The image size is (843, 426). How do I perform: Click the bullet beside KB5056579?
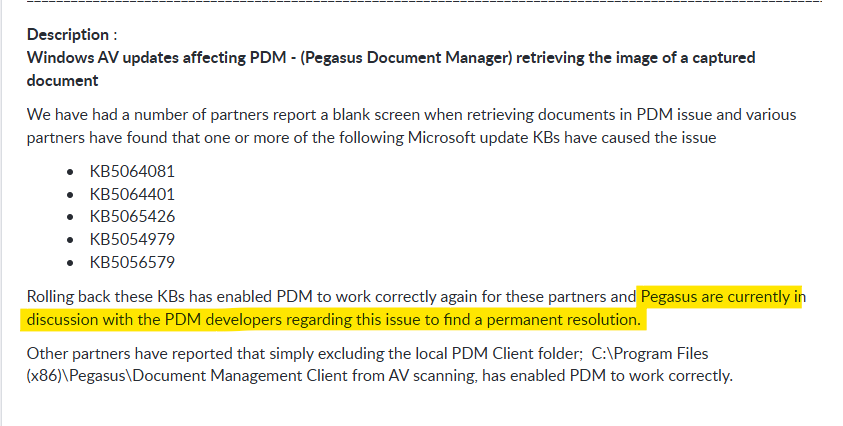(70, 263)
